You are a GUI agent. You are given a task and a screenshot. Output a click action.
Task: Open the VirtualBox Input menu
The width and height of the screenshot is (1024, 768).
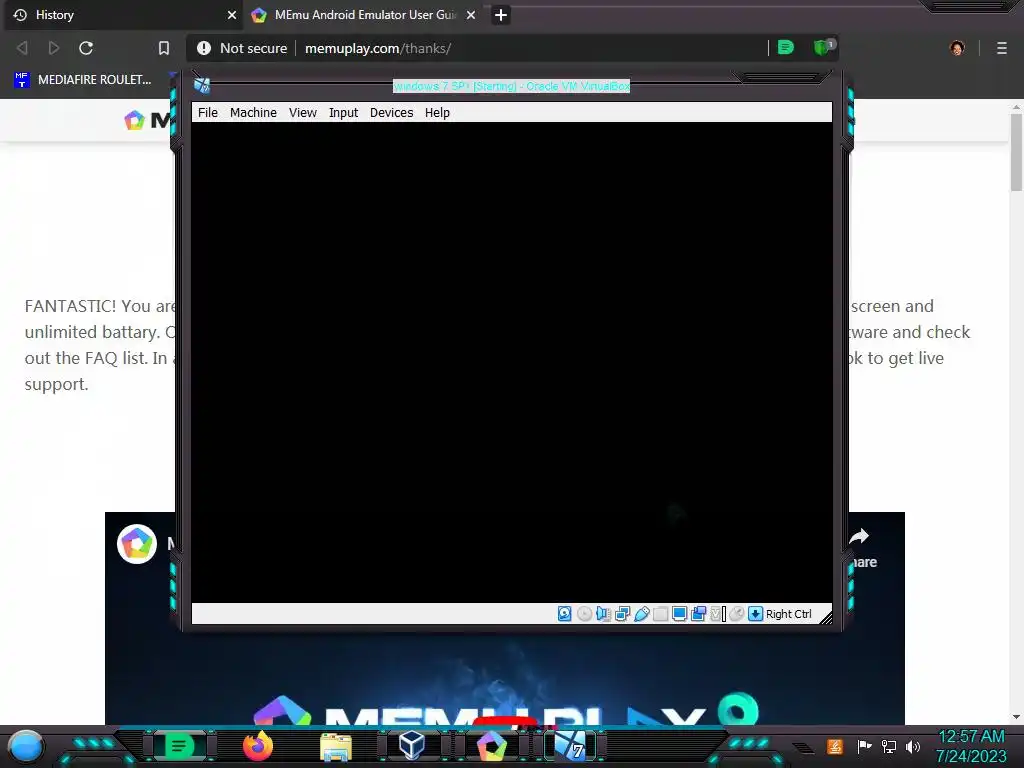[344, 112]
